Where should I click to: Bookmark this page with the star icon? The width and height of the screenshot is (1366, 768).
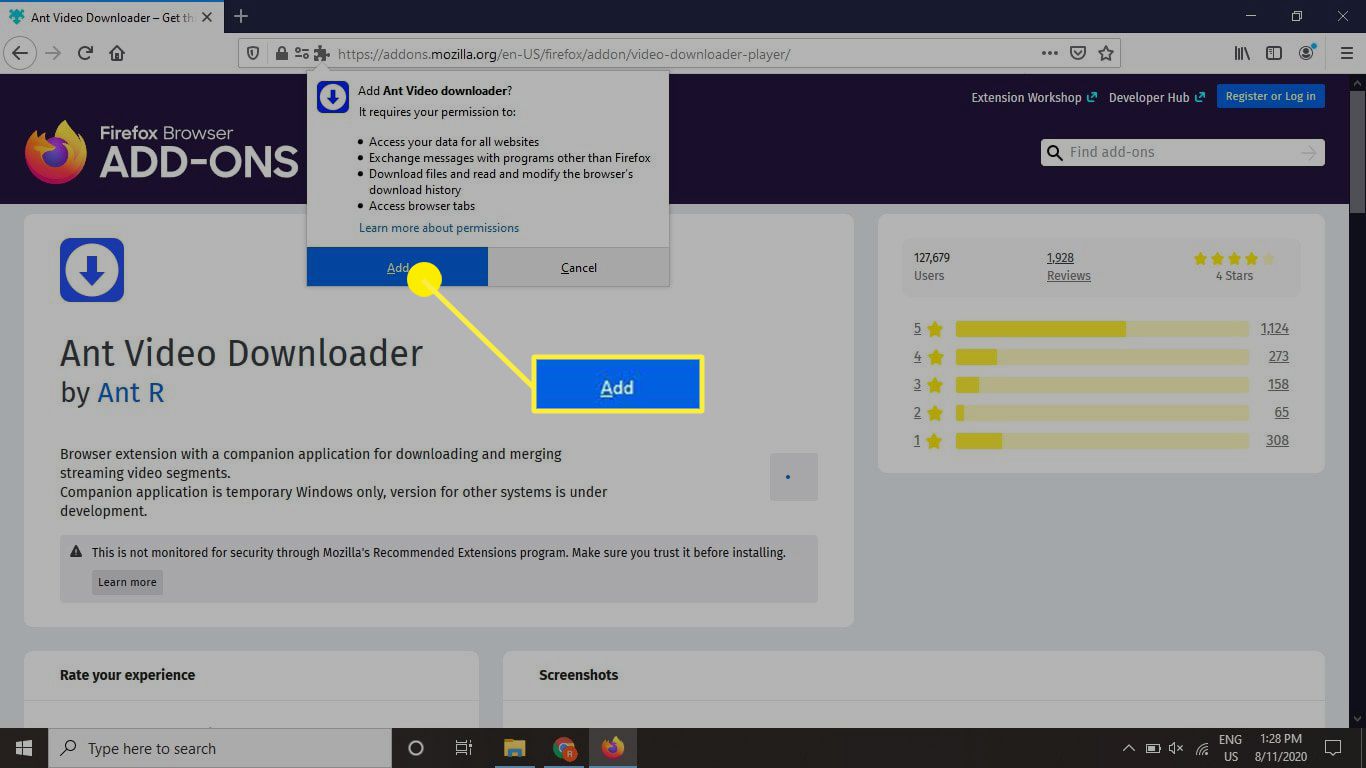click(1106, 53)
